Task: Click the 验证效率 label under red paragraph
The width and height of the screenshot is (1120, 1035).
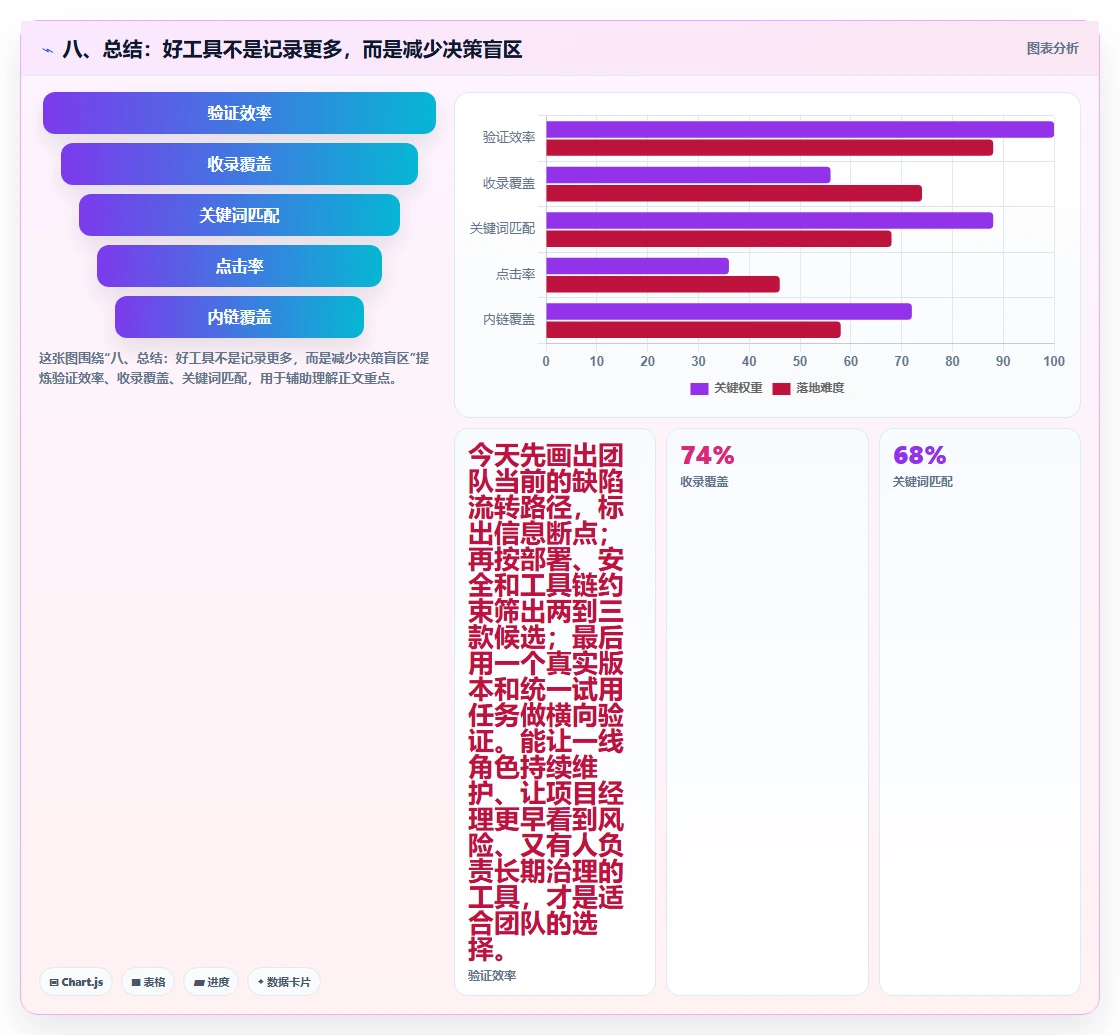Action: 492,976
